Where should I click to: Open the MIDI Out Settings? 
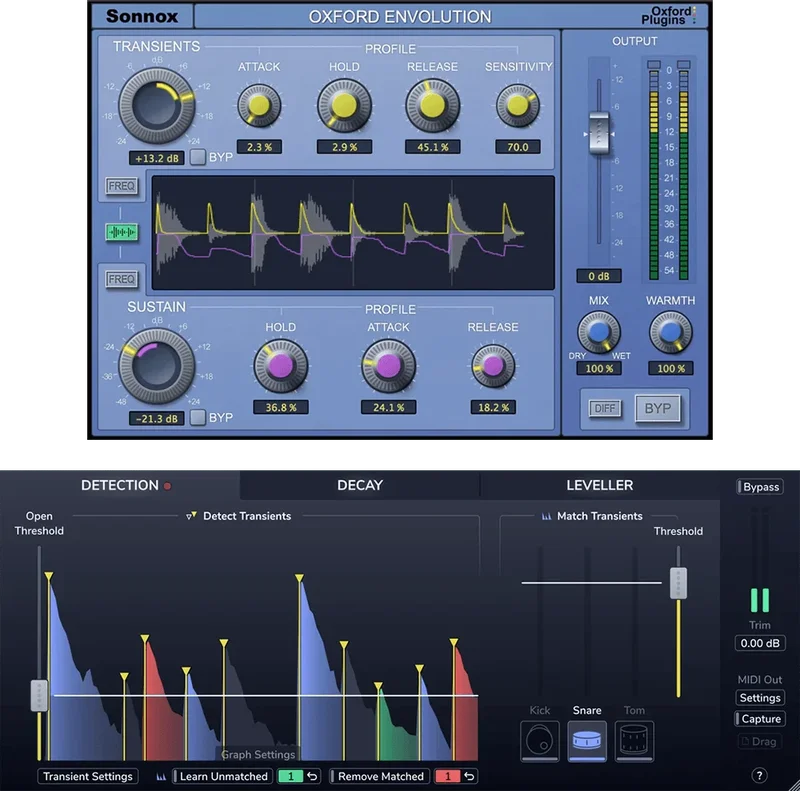[760, 698]
